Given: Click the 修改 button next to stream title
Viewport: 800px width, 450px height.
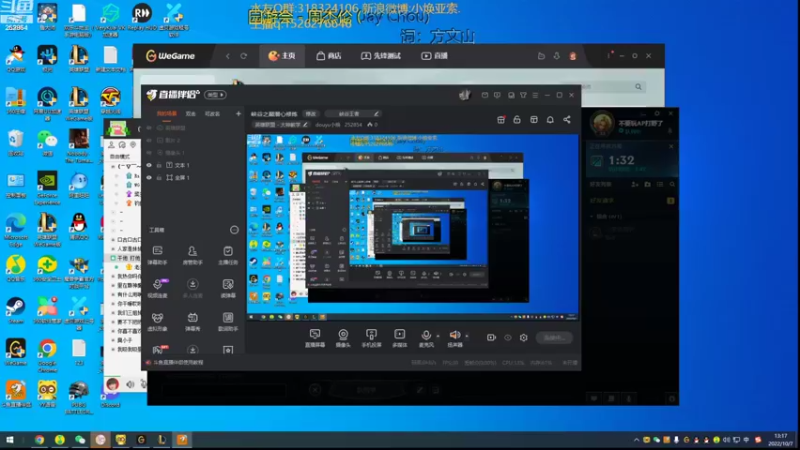Looking at the screenshot, I should click(311, 114).
